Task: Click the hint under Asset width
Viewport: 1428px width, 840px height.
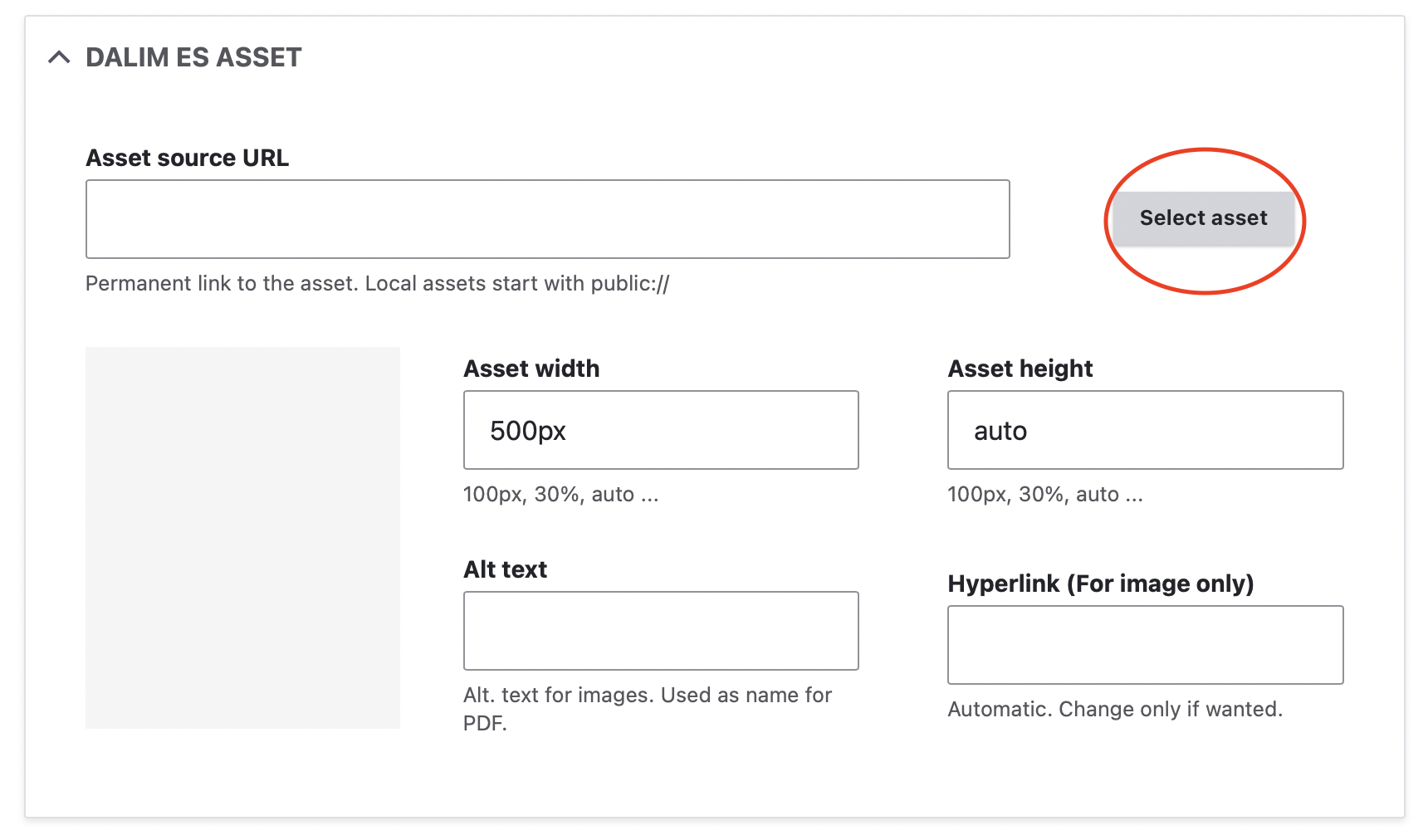Action: pos(561,495)
